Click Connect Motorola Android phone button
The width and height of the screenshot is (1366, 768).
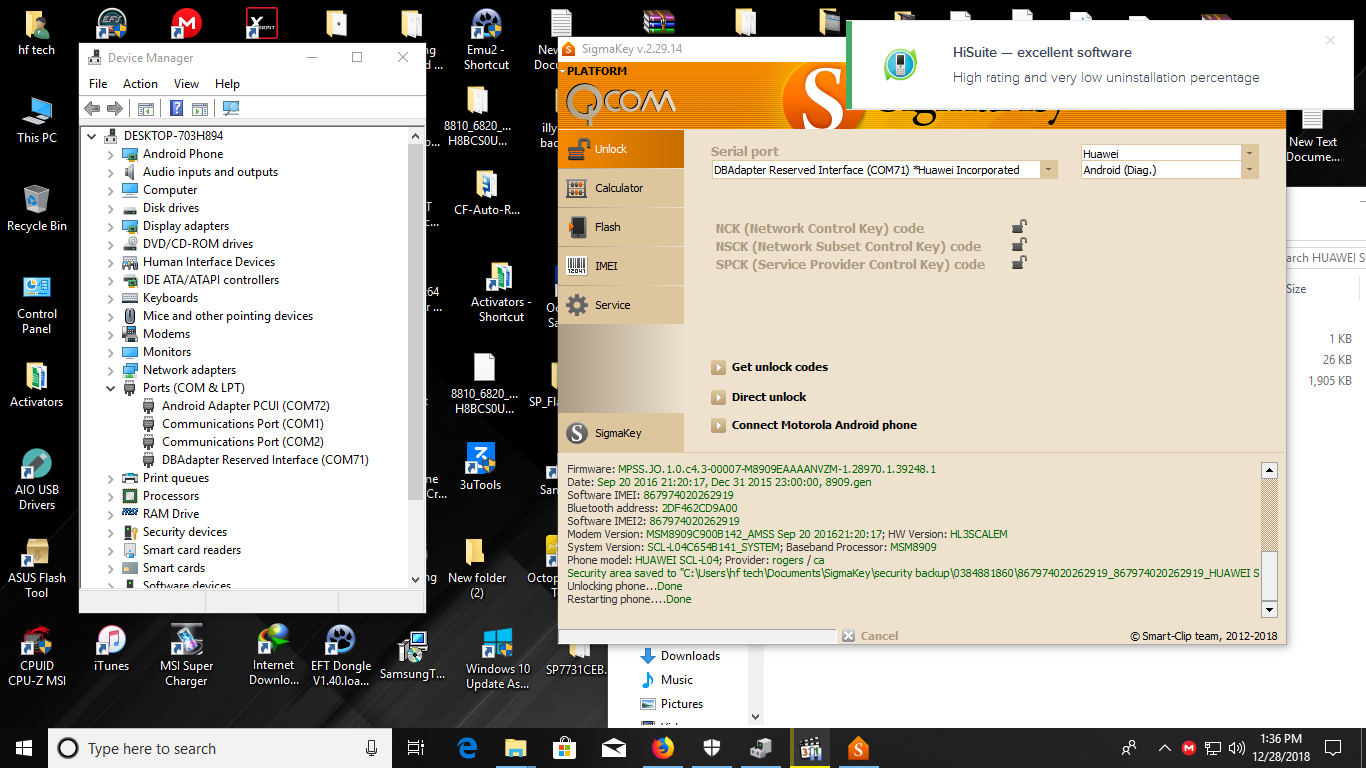[x=814, y=425]
